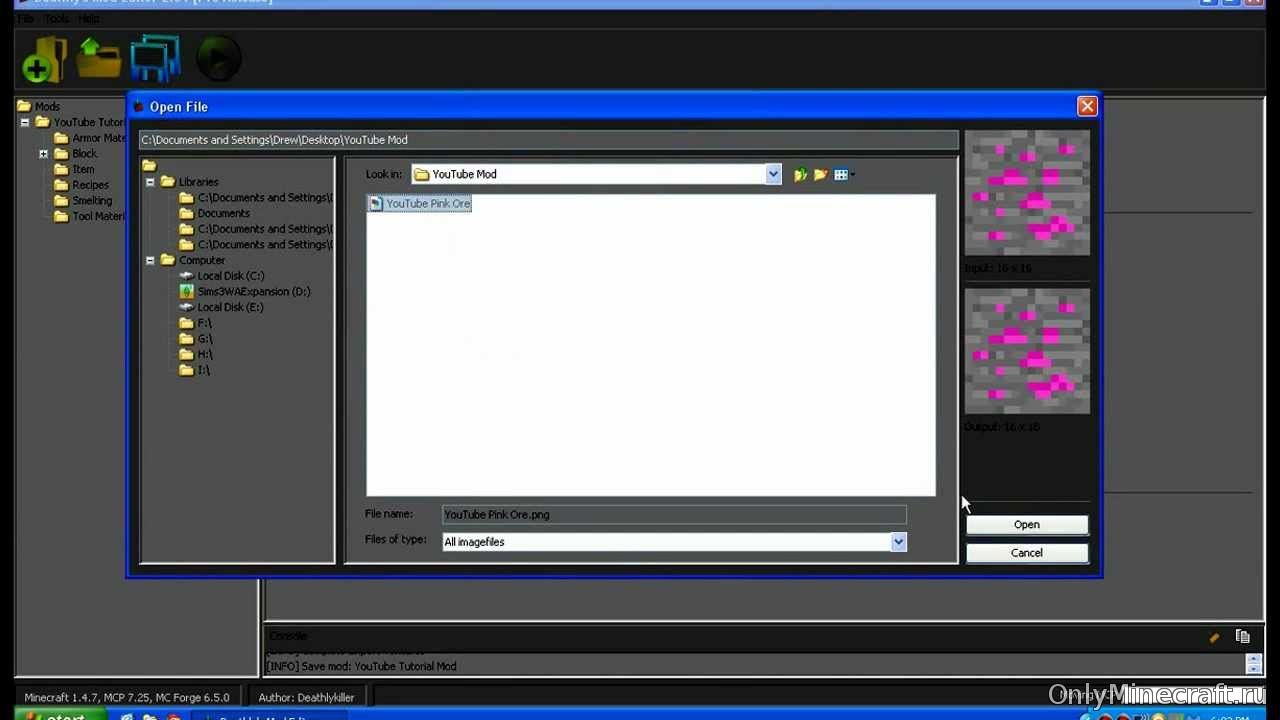1280x720 pixels.
Task: Click the copy console icon
Action: (1242, 637)
